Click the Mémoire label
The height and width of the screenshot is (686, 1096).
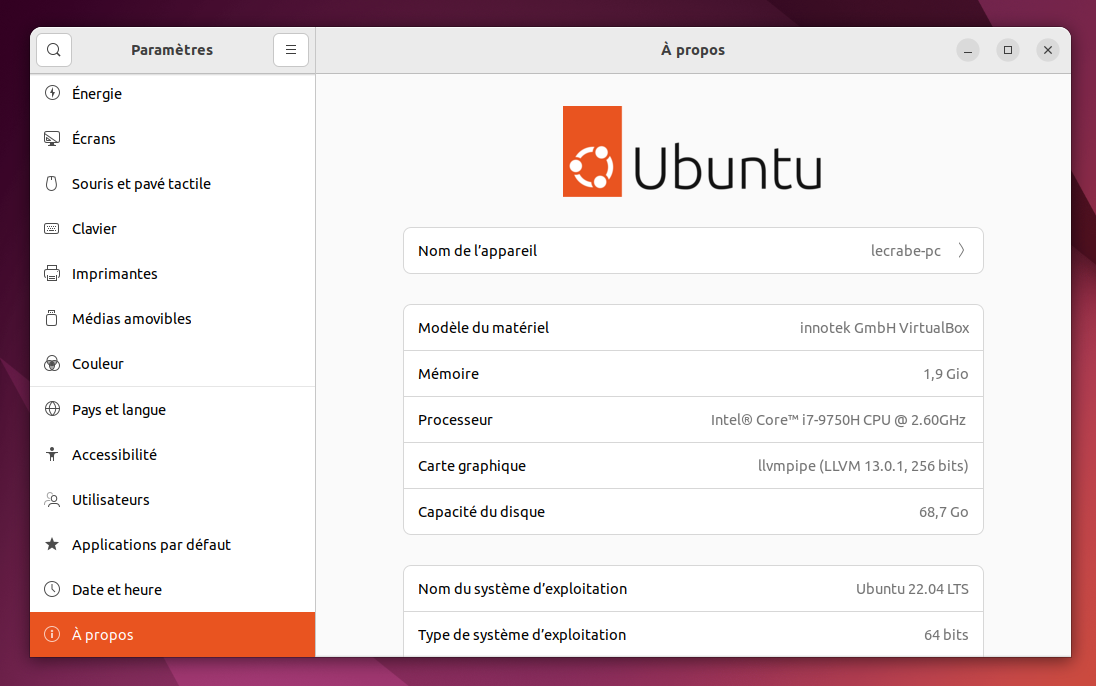click(448, 373)
